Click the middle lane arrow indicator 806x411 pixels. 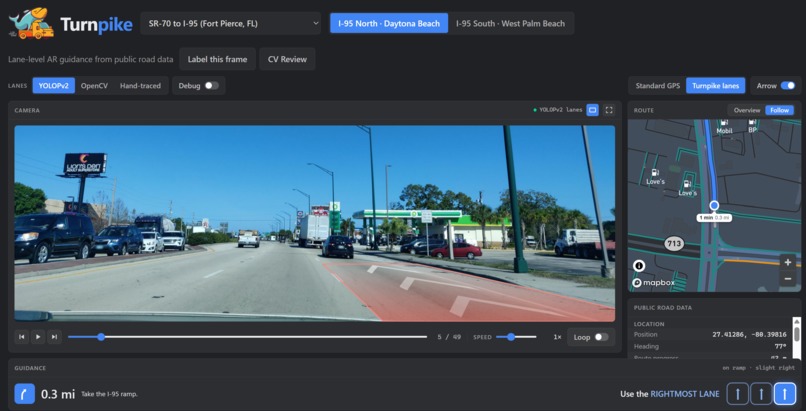click(761, 394)
